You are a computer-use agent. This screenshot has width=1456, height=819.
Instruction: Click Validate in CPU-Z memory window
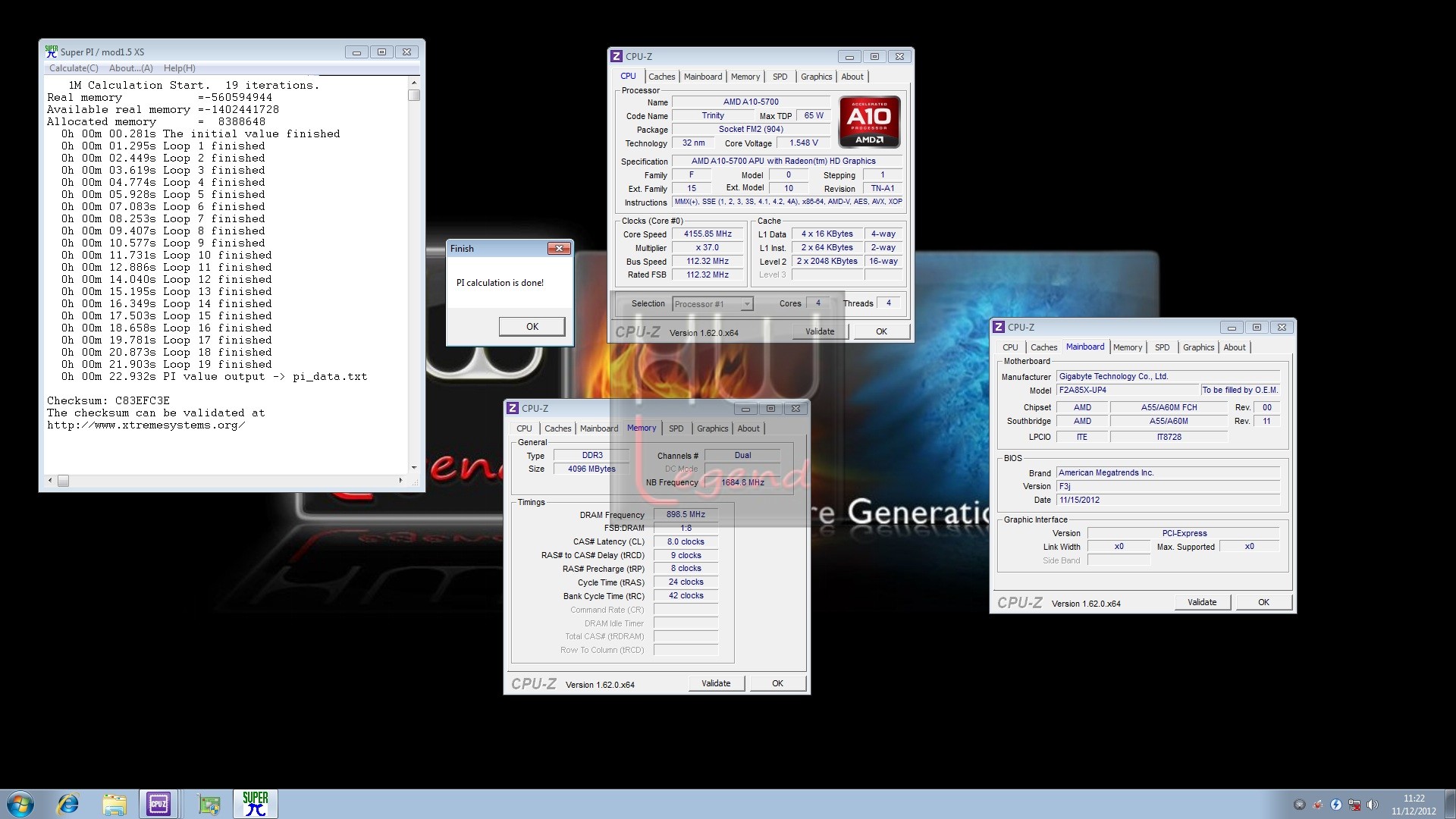pyautogui.click(x=716, y=683)
